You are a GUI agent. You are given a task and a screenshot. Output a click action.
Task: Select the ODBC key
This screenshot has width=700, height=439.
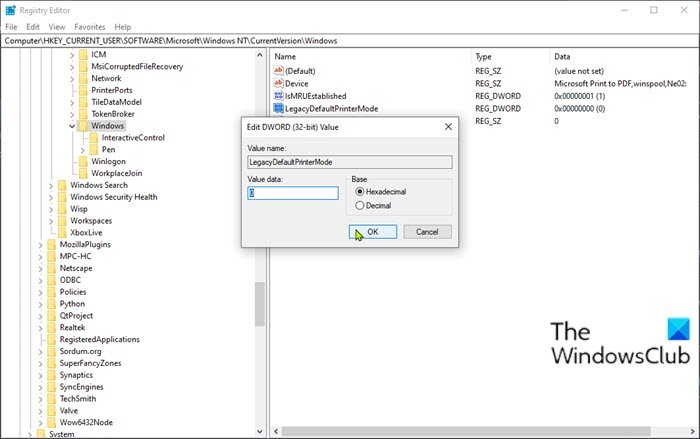coord(70,280)
